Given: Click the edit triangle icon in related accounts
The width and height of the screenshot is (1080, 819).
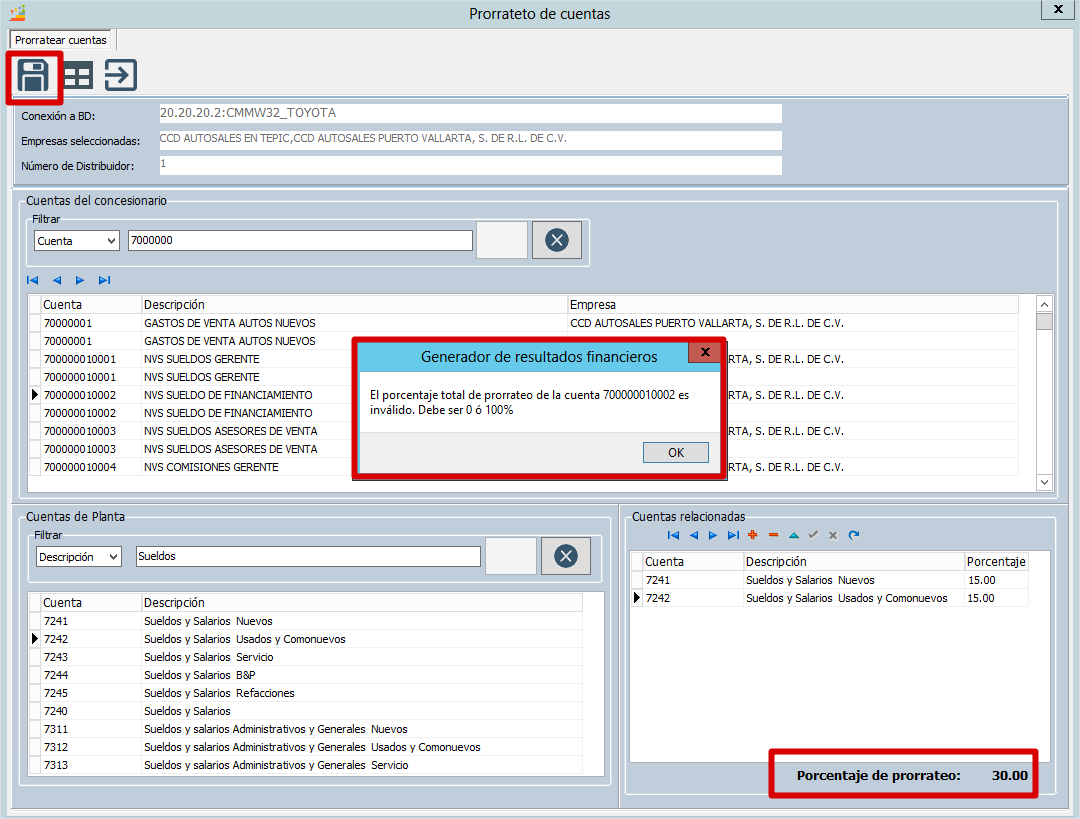Looking at the screenshot, I should click(x=793, y=535).
